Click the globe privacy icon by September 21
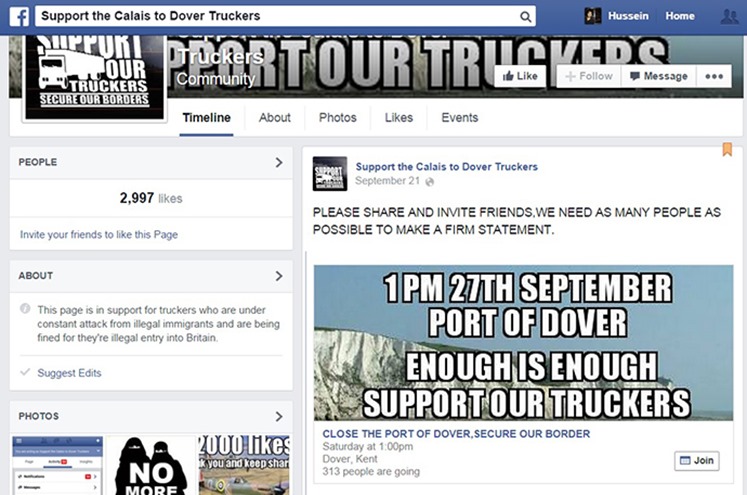The height and width of the screenshot is (495, 747). pos(430,182)
